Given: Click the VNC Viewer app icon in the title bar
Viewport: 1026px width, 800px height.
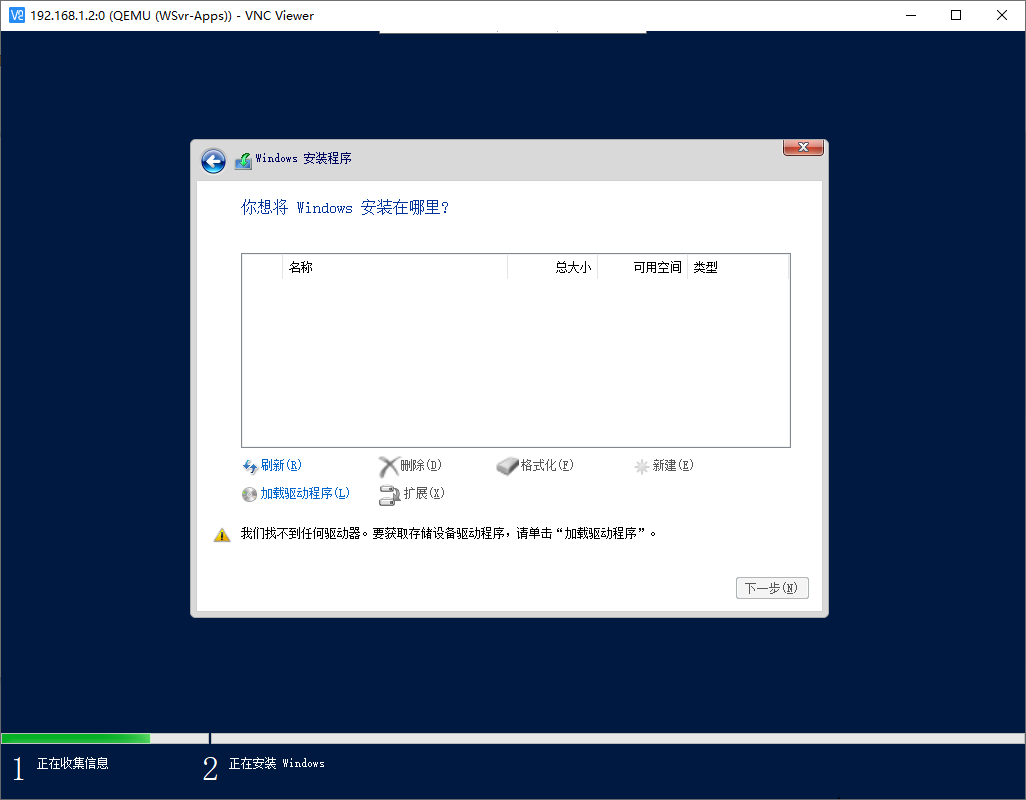Looking at the screenshot, I should click(17, 15).
